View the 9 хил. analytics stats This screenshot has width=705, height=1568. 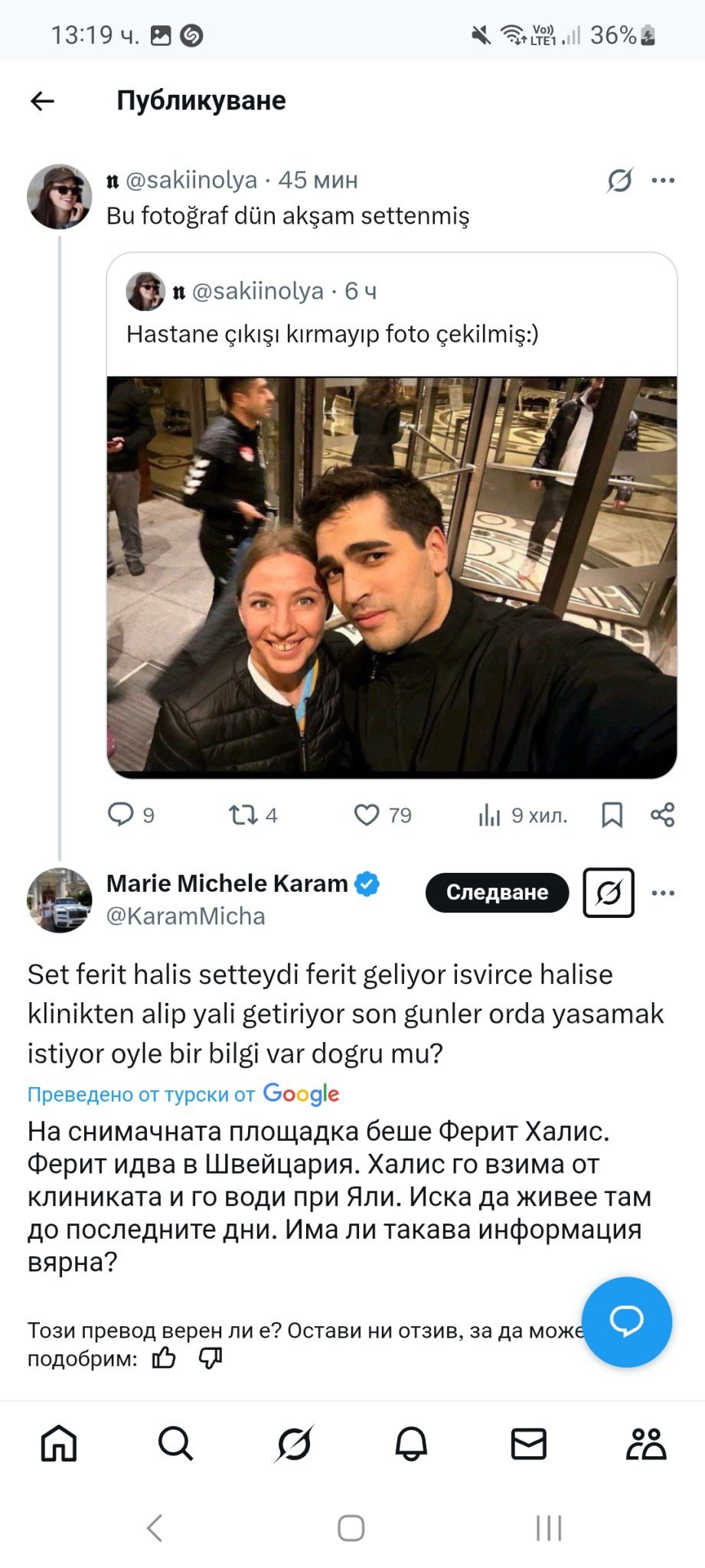tap(522, 815)
